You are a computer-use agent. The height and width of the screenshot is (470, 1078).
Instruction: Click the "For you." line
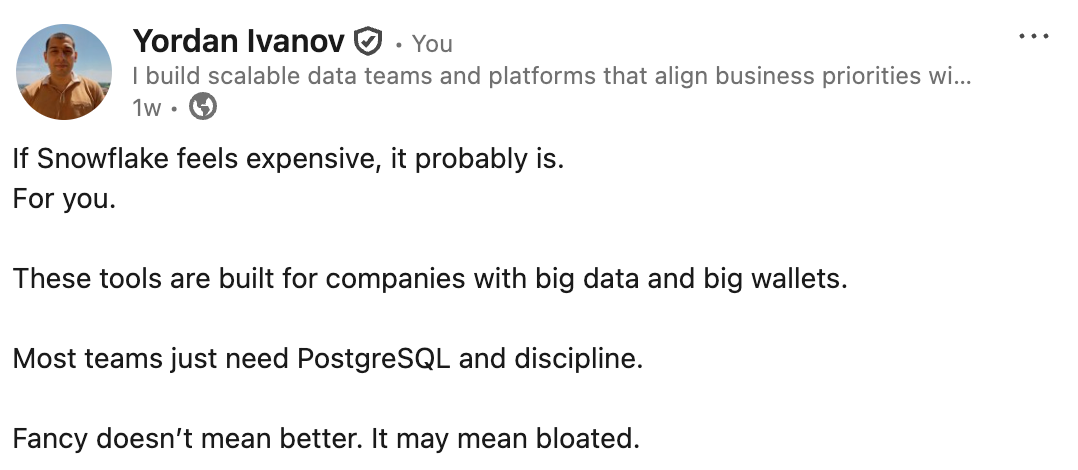[x=65, y=200]
